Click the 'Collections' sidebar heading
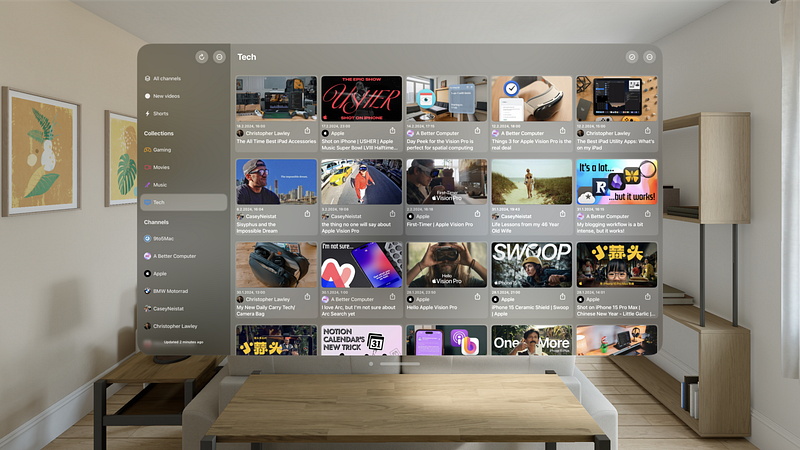 pos(159,133)
